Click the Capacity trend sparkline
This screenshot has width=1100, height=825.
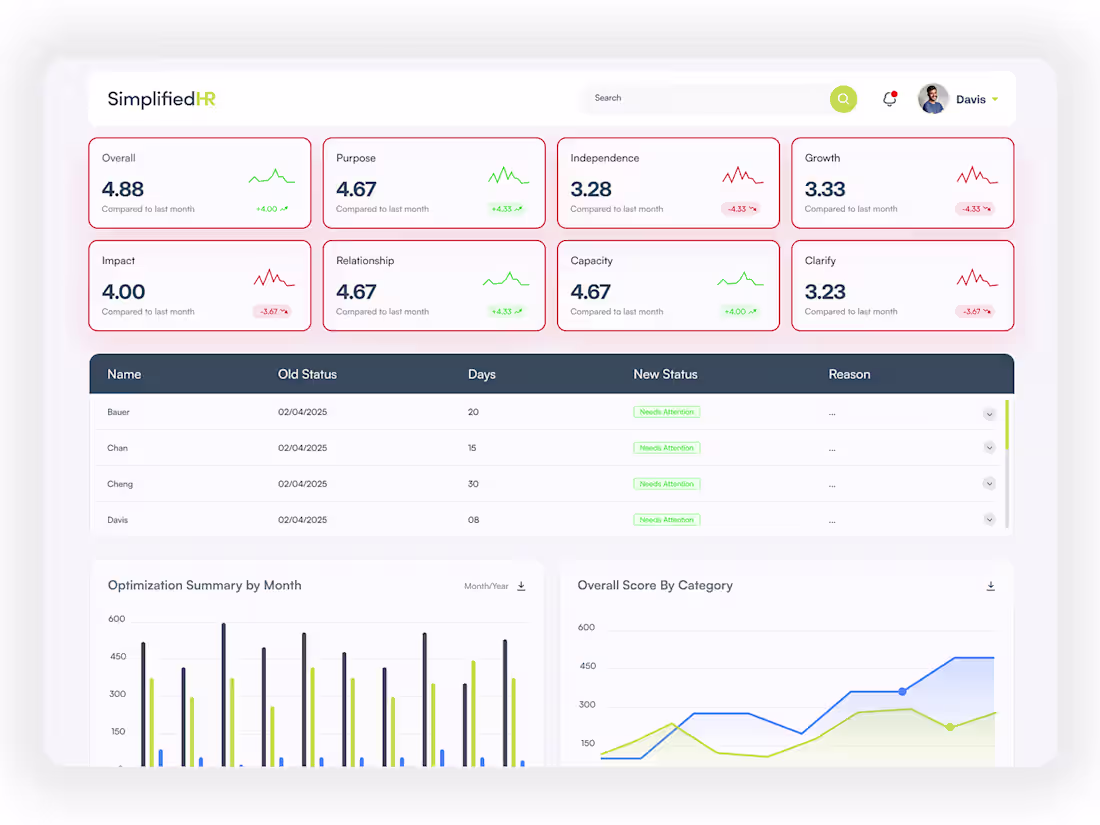(x=741, y=279)
